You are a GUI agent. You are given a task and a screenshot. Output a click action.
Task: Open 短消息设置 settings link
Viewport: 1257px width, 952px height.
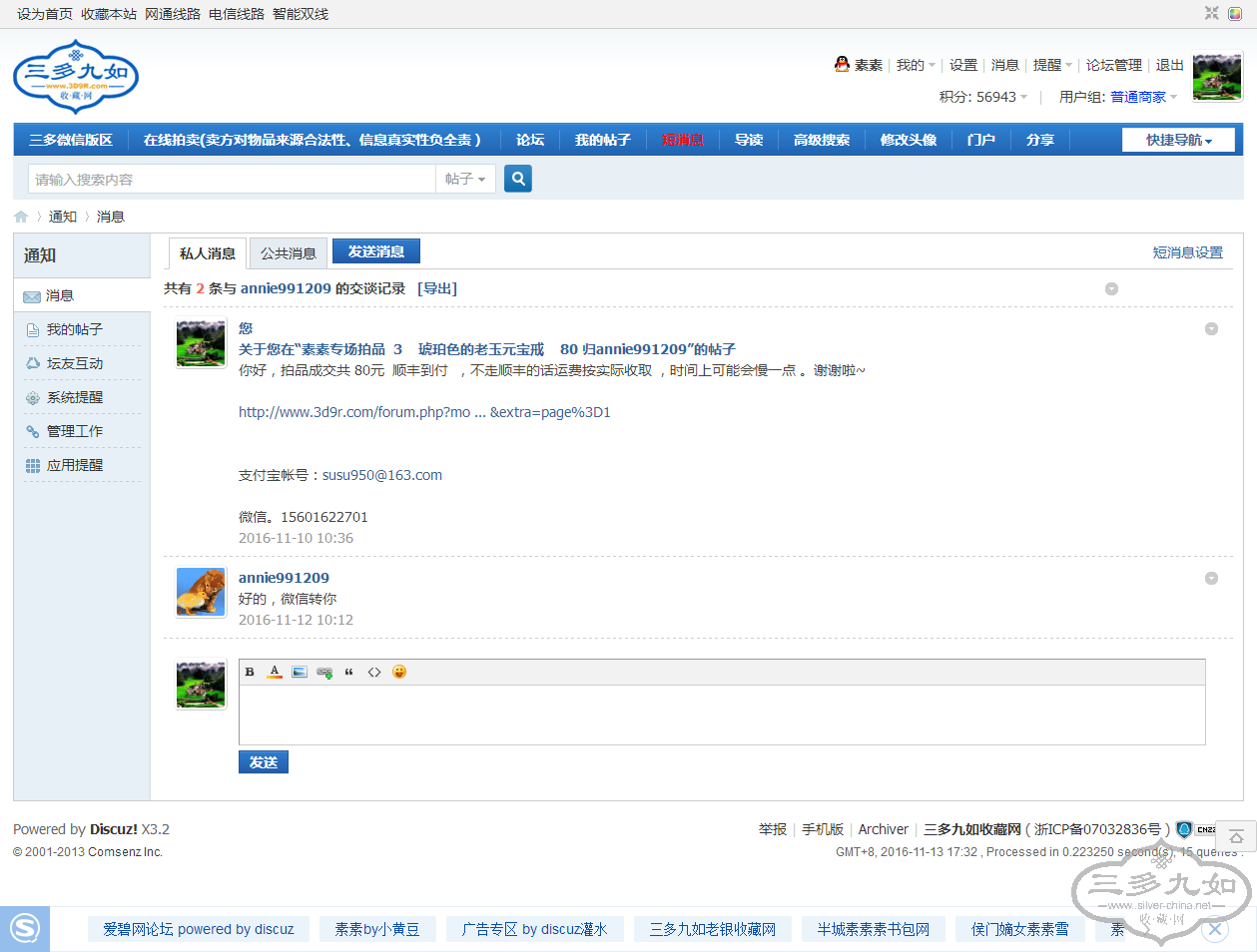1187,252
